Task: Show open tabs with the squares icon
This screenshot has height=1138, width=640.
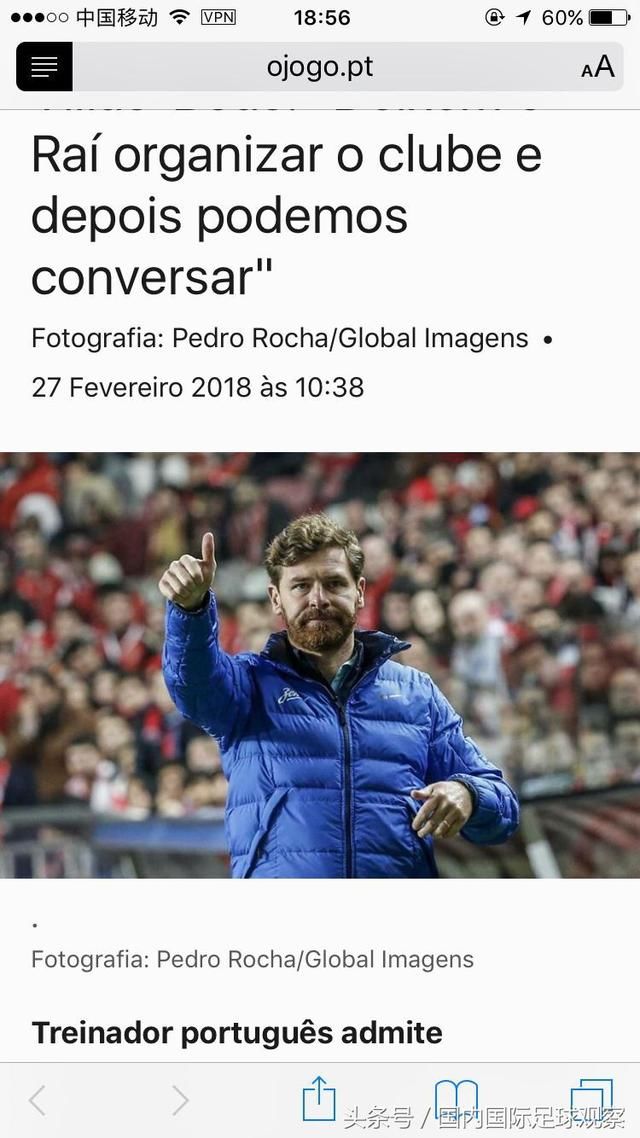Action: pos(591,1100)
